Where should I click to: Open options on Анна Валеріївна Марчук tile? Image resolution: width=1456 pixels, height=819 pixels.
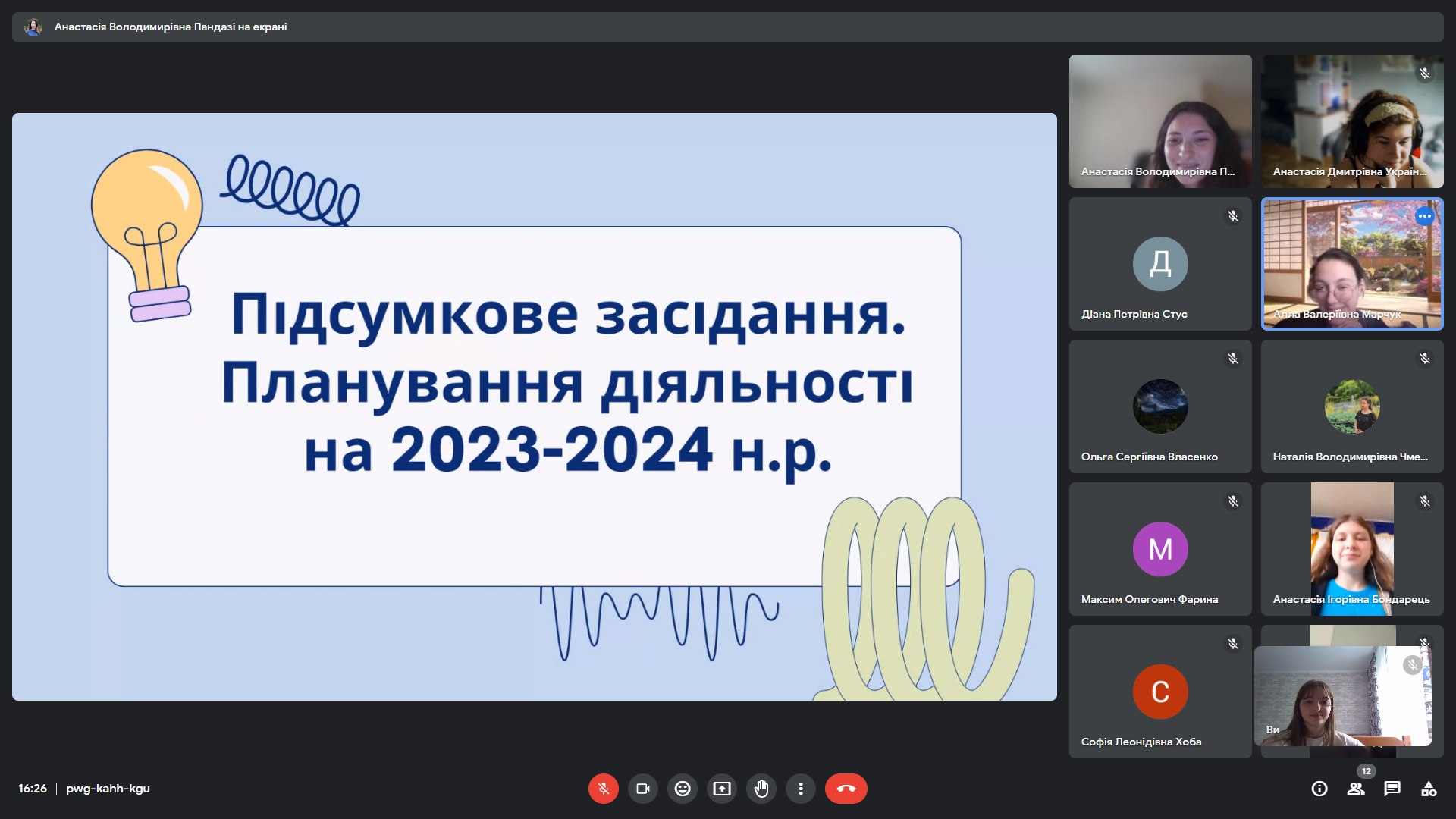(x=1425, y=216)
